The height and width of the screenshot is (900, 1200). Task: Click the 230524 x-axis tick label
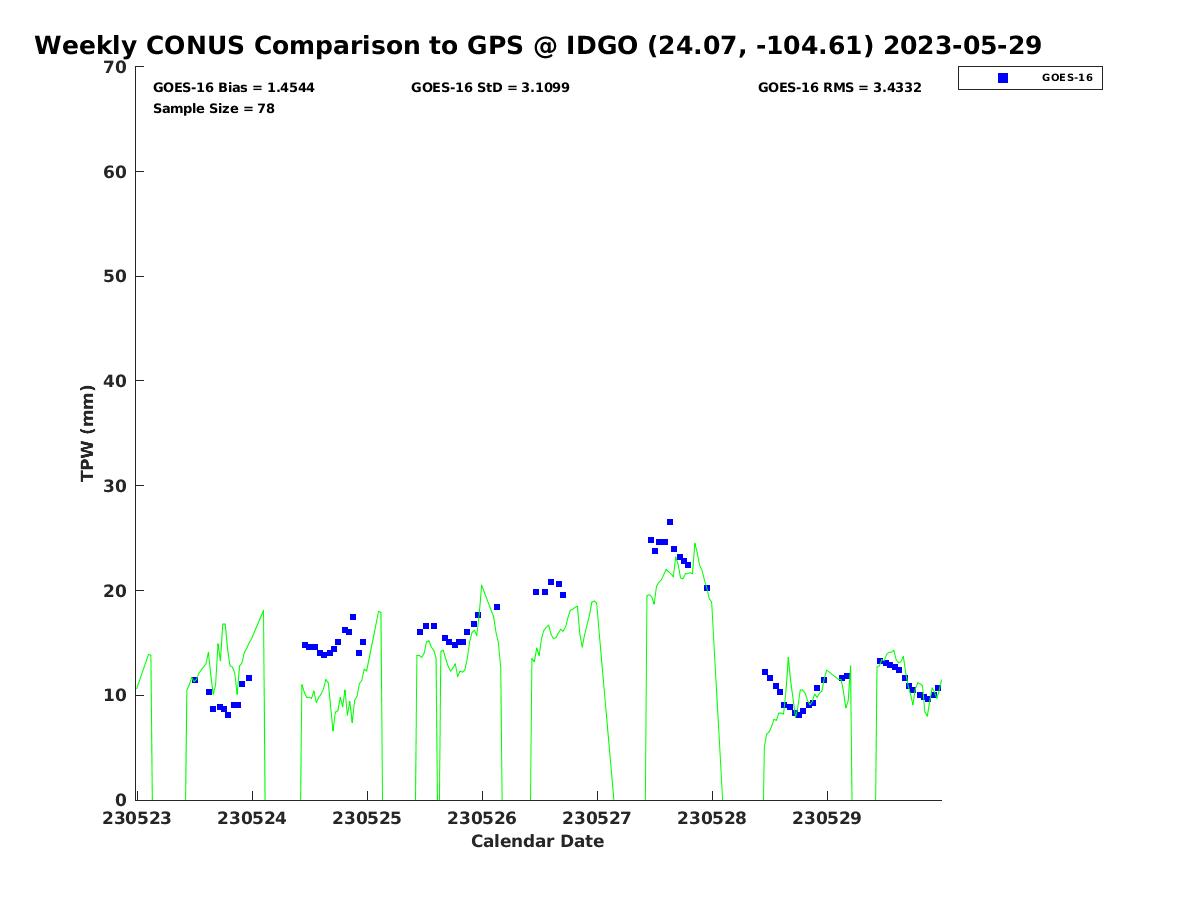point(252,818)
